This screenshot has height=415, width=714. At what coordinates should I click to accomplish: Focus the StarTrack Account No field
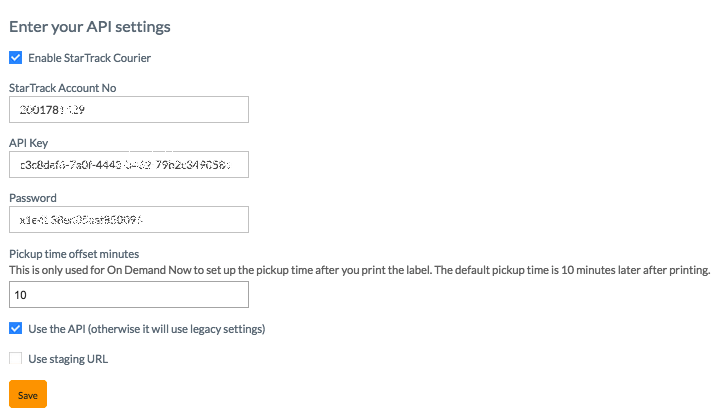pyautogui.click(x=129, y=109)
